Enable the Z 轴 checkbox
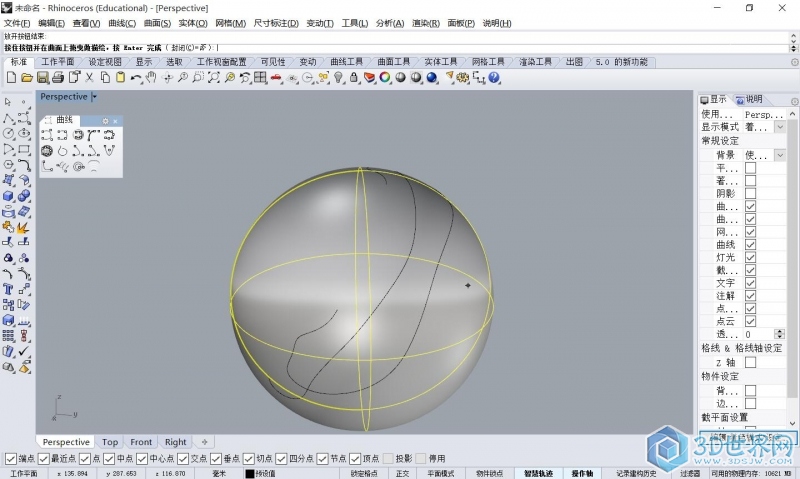 [x=750, y=362]
